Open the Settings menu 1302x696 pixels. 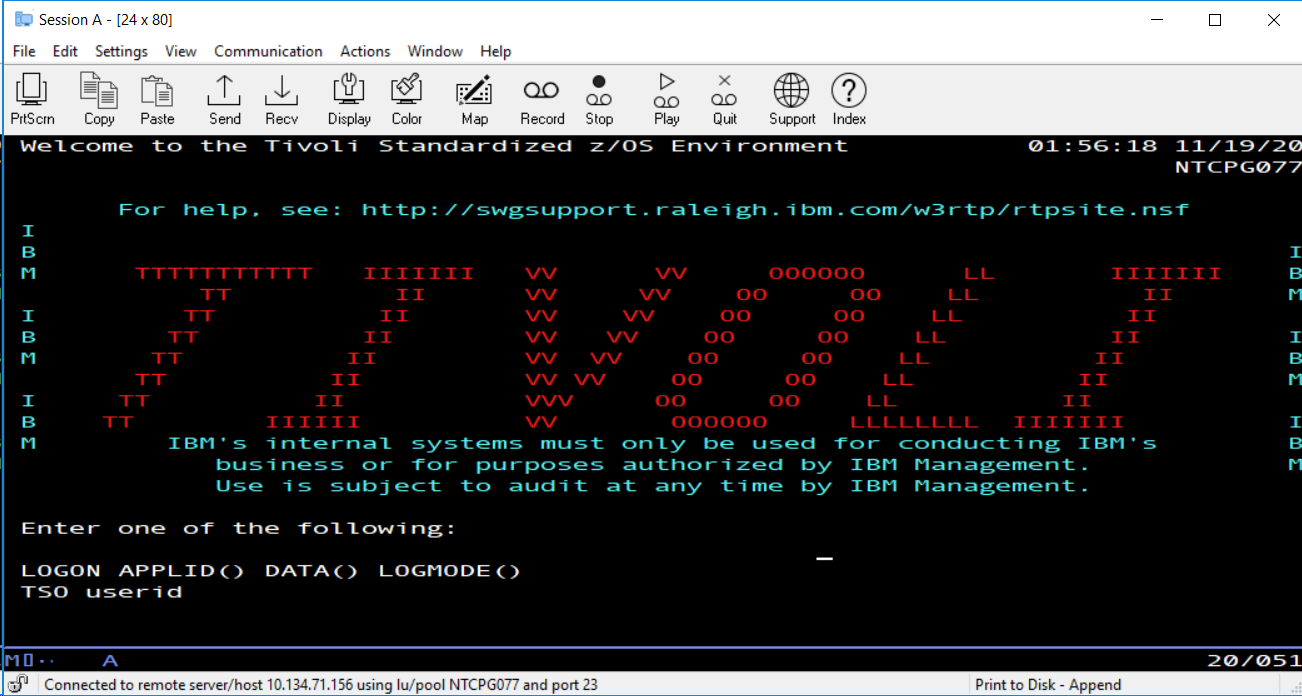click(121, 51)
